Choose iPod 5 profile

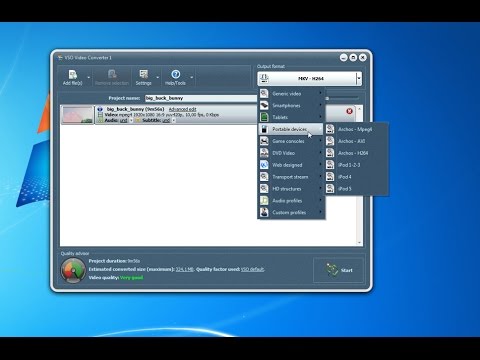(x=357, y=189)
